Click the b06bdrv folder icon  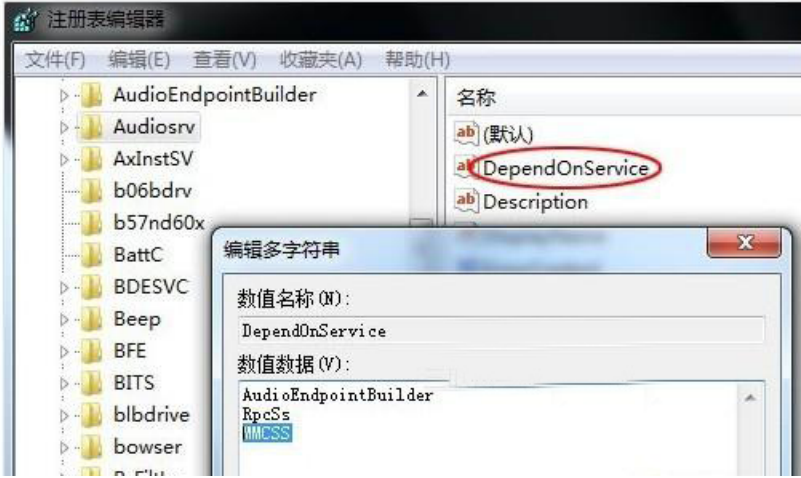[x=91, y=191]
